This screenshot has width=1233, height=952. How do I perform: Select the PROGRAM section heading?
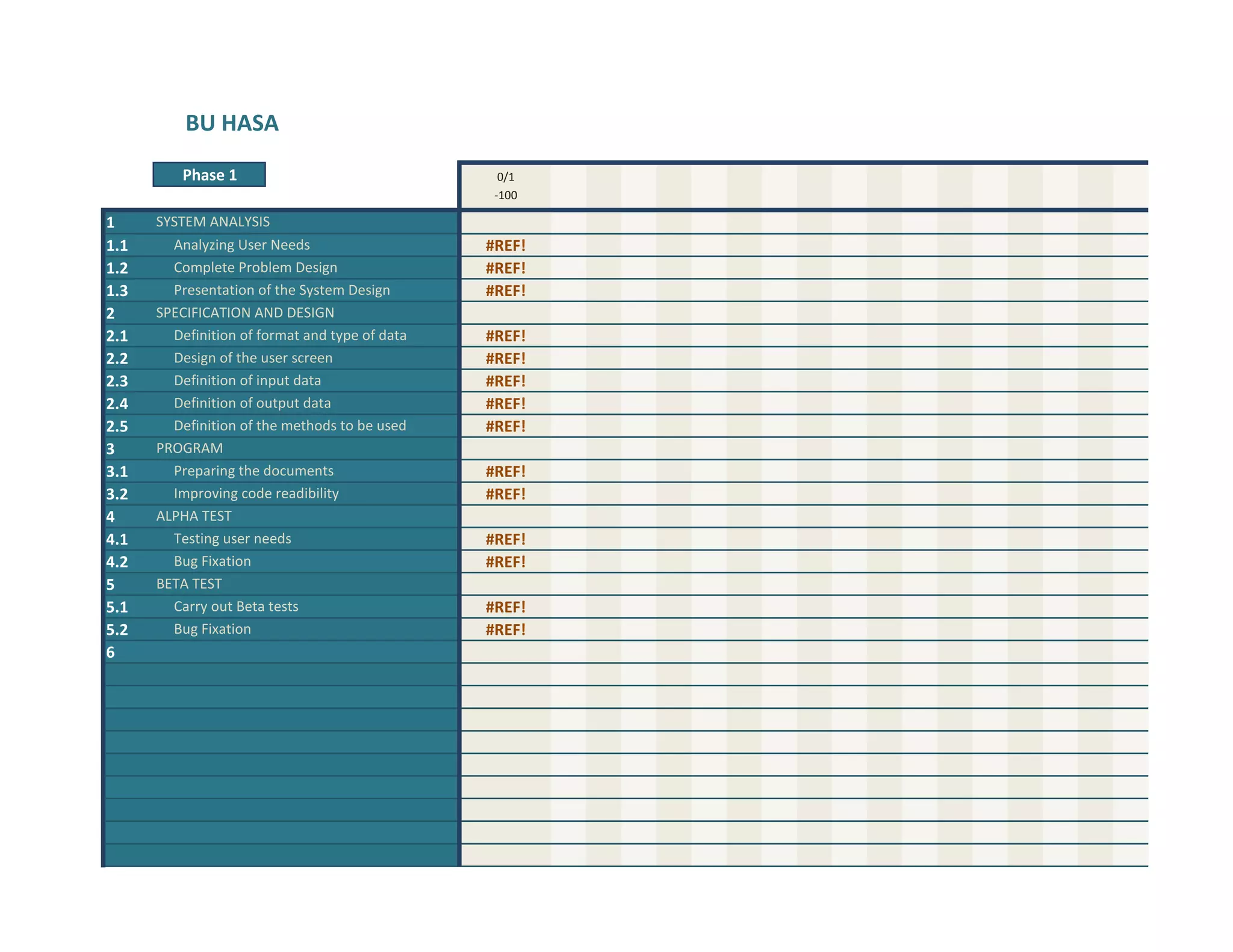click(189, 448)
